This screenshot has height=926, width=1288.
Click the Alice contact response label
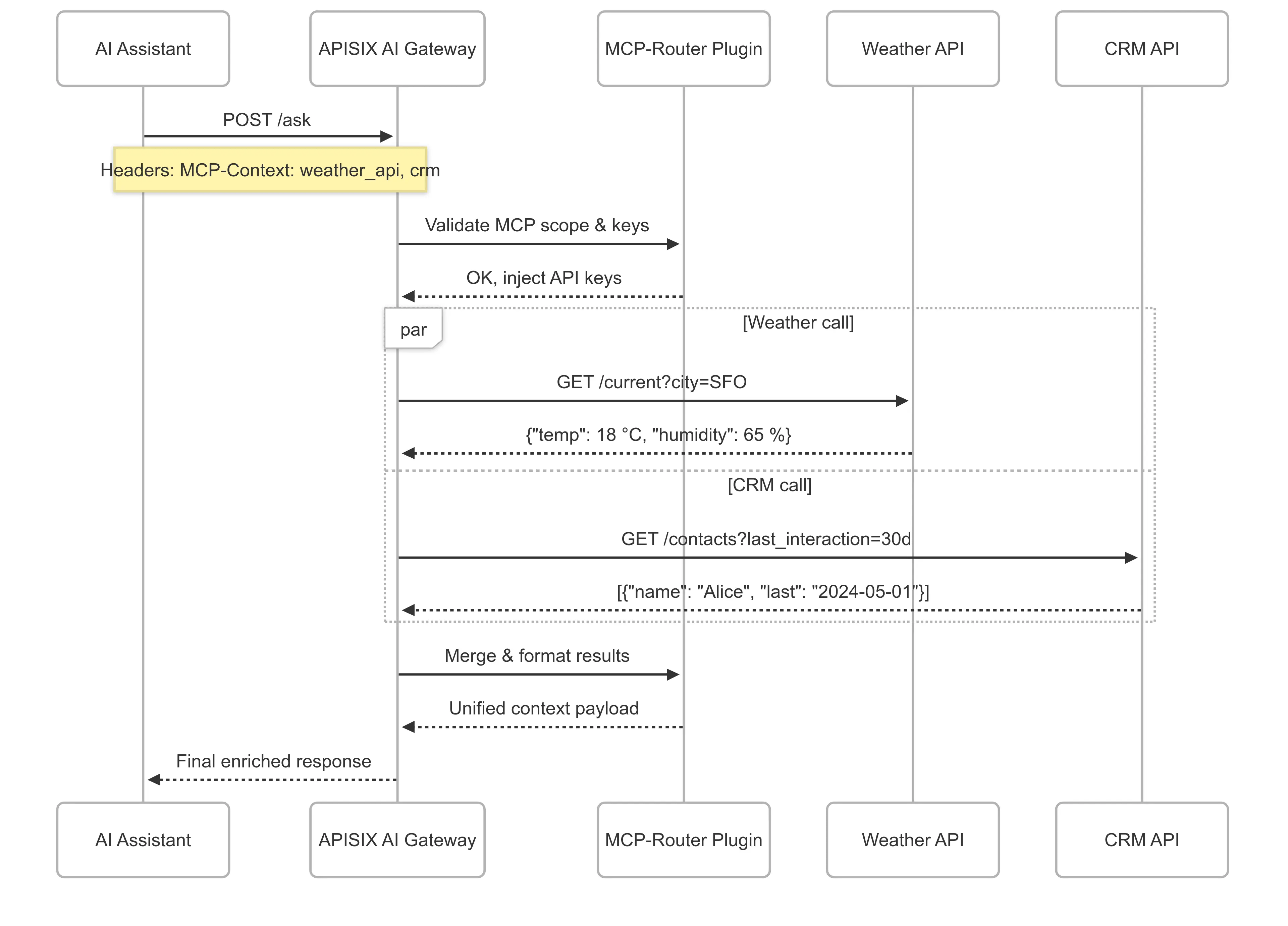773,592
